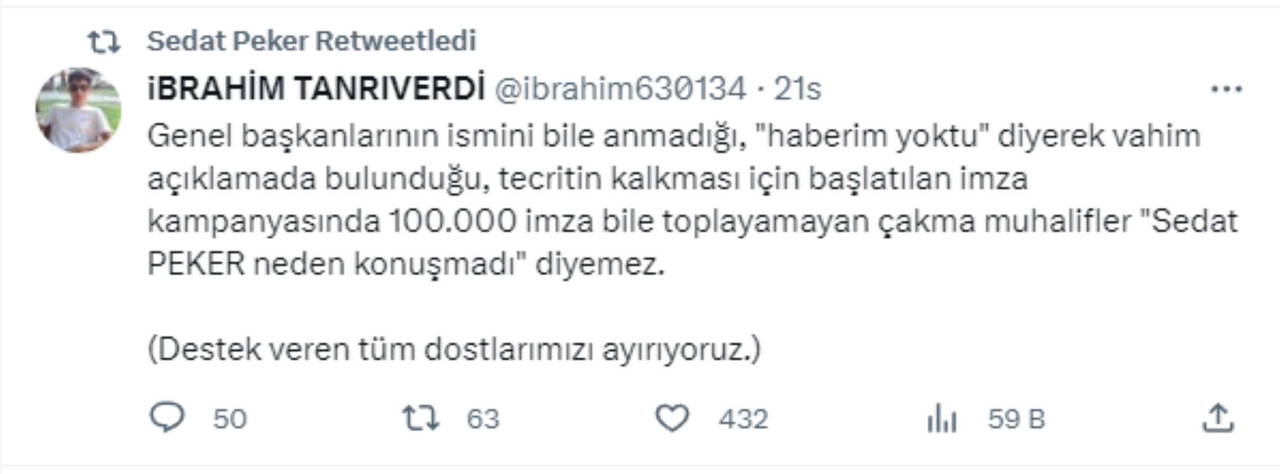Open the view analytics bar-chart icon
Viewport: 1280px width, 474px height.
point(942,419)
